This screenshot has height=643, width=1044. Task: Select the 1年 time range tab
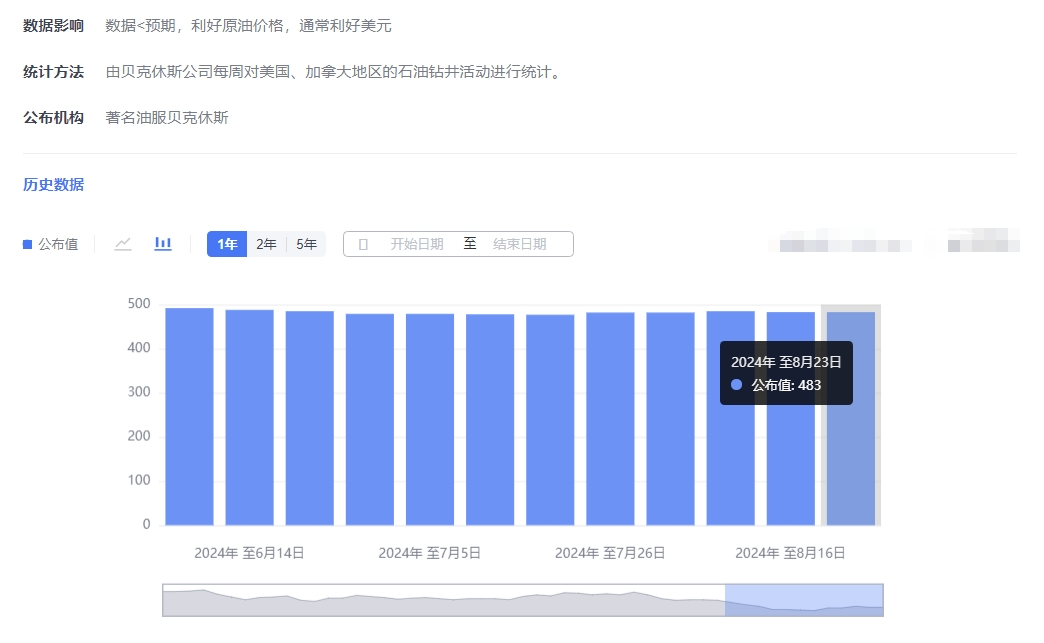coord(227,244)
